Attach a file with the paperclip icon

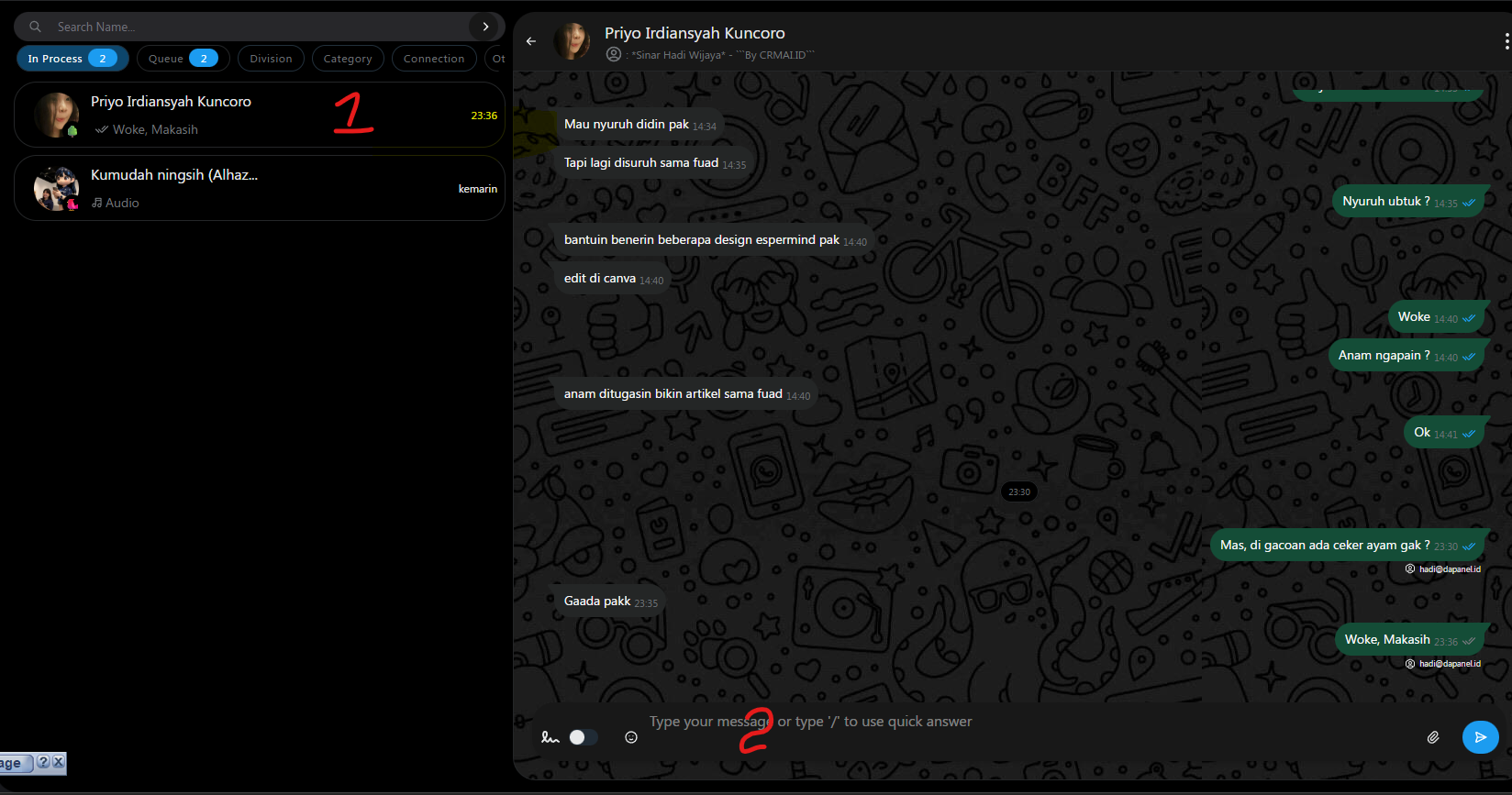(1433, 737)
